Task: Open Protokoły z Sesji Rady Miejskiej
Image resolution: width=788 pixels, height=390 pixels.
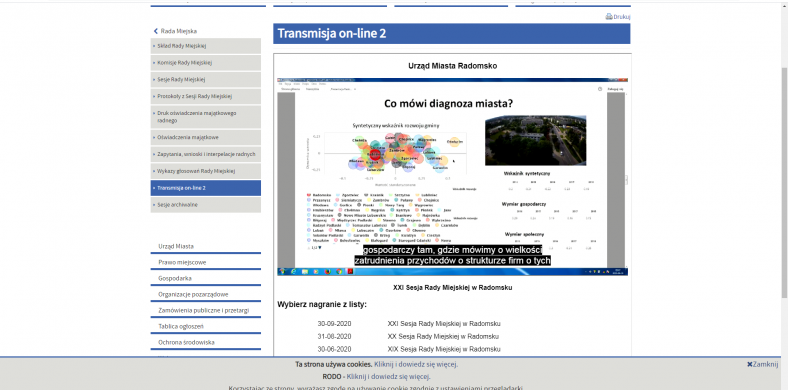Action: 206,96
